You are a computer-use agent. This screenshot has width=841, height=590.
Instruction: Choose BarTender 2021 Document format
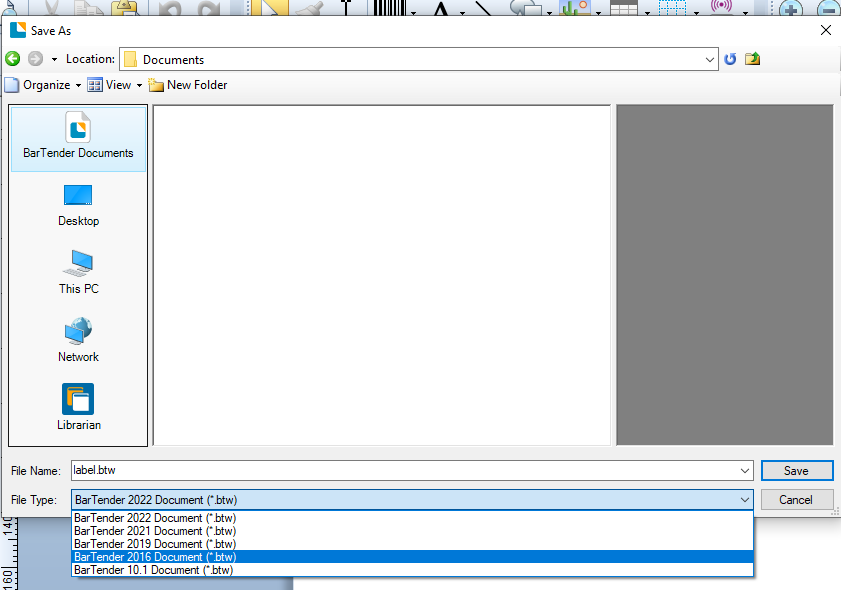coord(412,531)
